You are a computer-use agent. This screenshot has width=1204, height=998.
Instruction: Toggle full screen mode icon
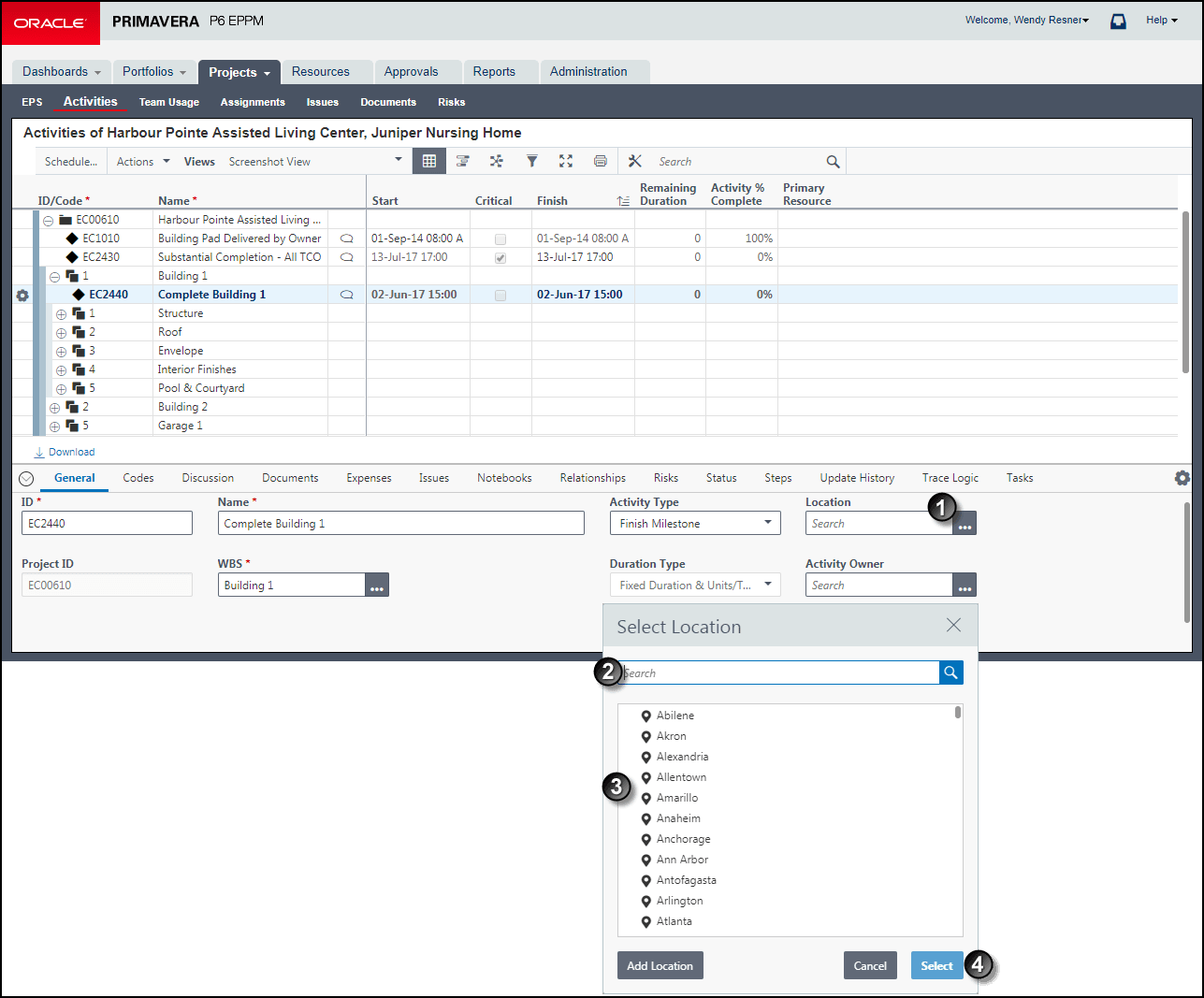(x=566, y=161)
